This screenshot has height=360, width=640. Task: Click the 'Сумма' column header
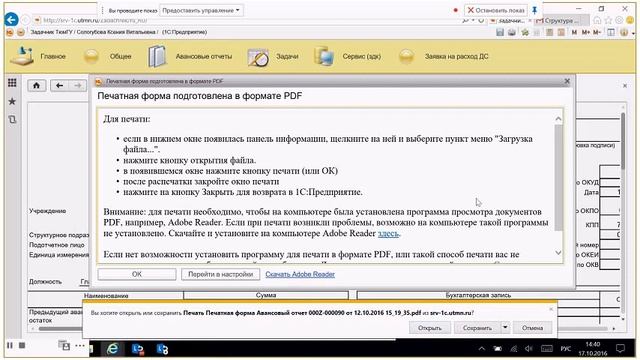pyautogui.click(x=266, y=295)
